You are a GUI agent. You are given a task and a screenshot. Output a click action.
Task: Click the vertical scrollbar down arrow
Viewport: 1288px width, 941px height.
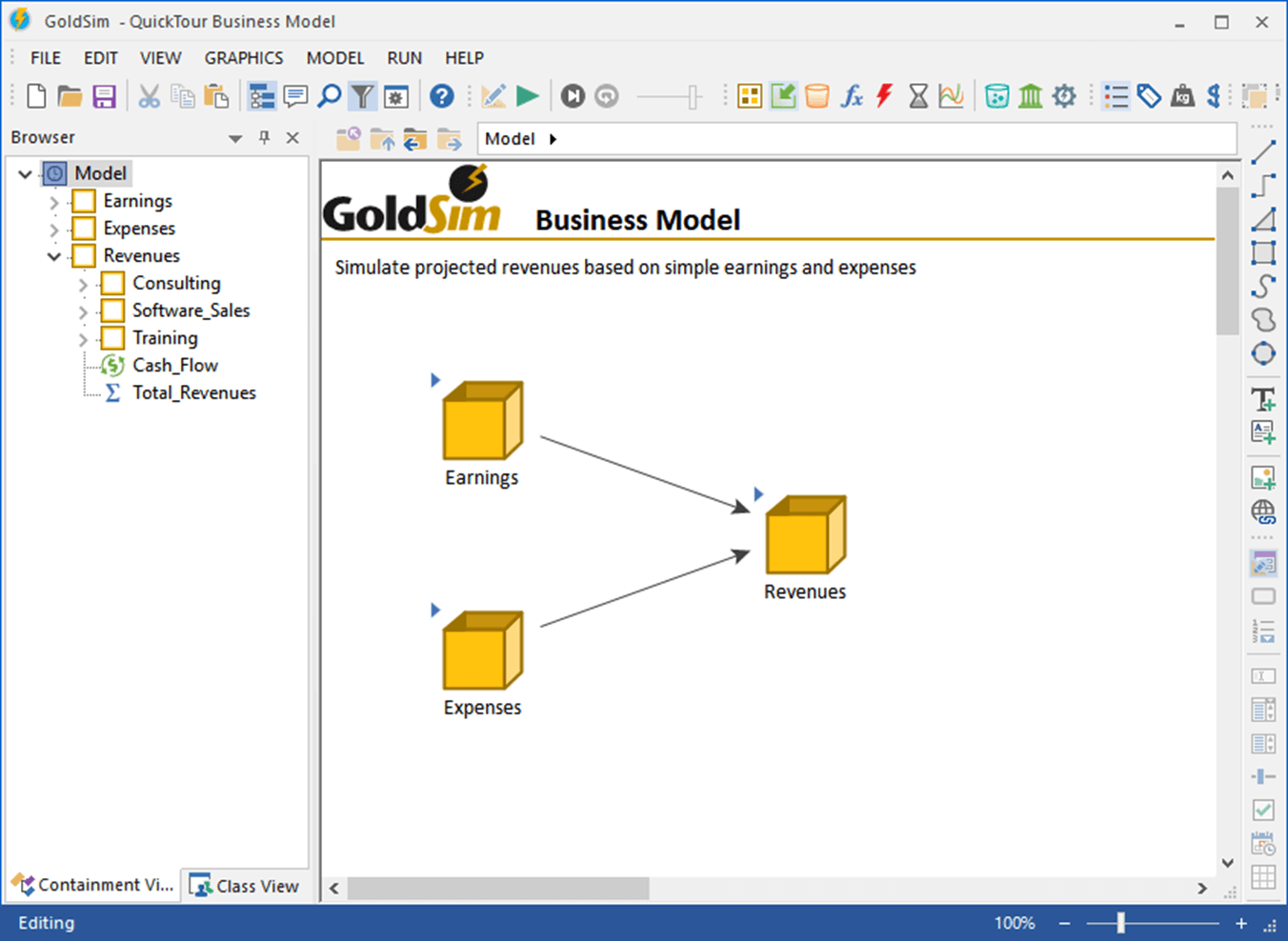(x=1228, y=863)
